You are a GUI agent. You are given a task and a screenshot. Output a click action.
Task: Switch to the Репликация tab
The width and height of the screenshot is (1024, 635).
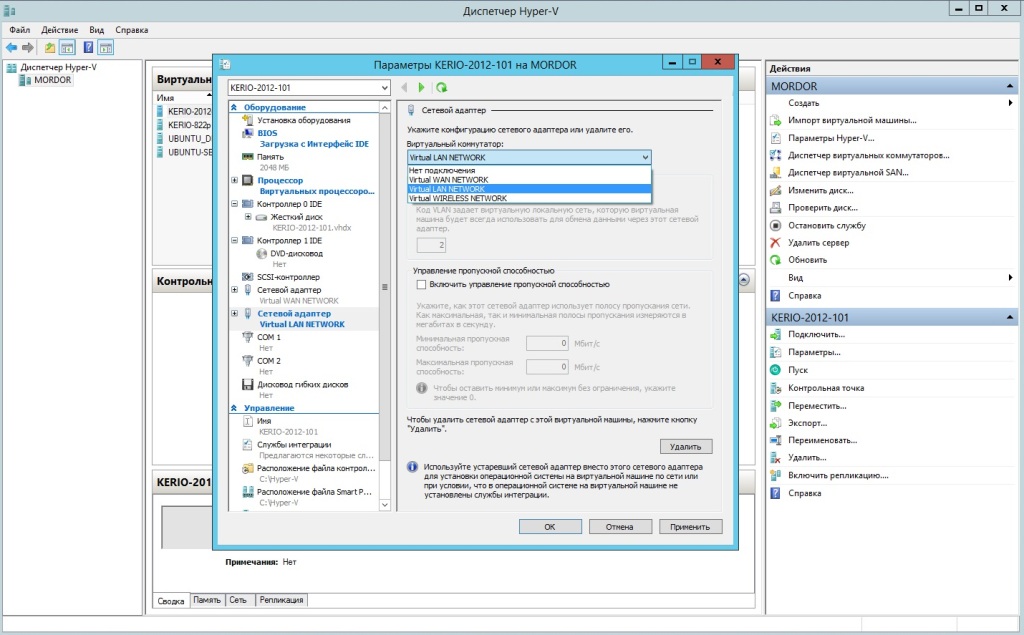coord(281,600)
